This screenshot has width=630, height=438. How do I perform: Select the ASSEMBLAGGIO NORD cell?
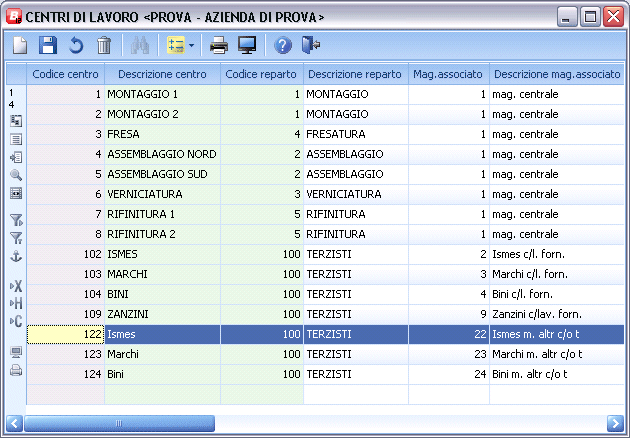tap(162, 154)
